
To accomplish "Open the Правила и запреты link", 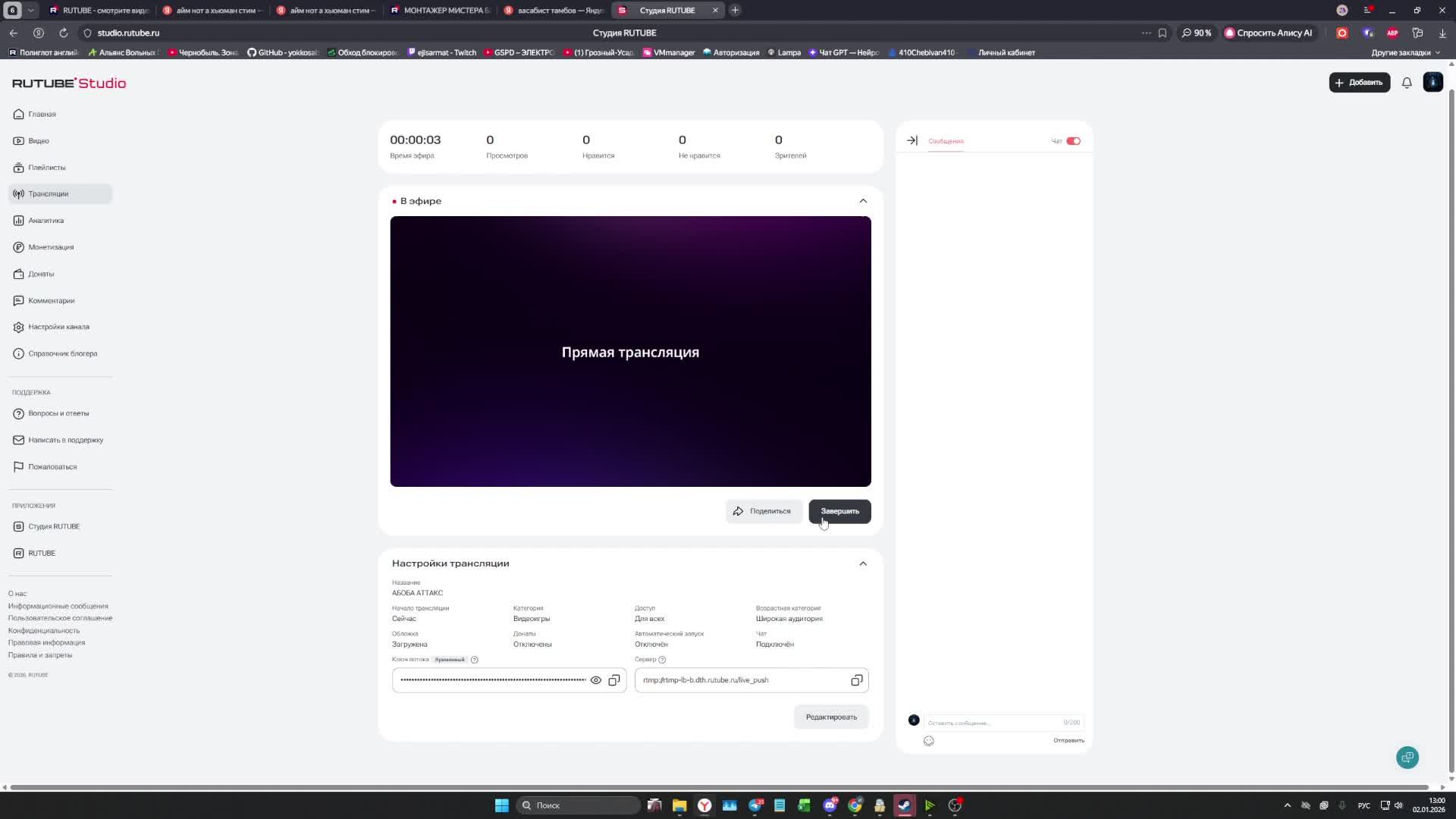I will click(40, 655).
